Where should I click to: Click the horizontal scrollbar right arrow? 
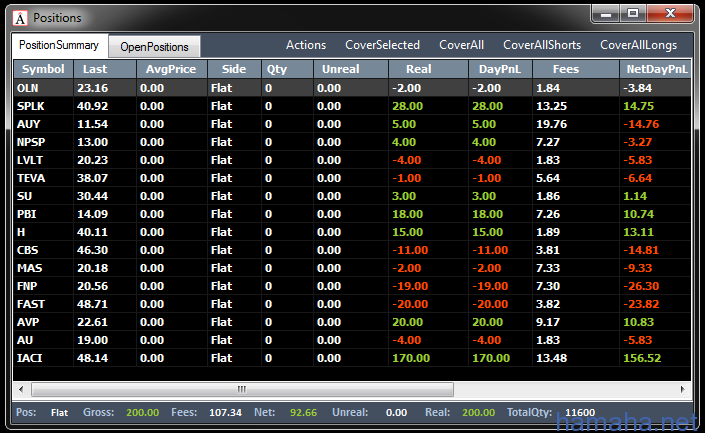pyautogui.click(x=683, y=389)
